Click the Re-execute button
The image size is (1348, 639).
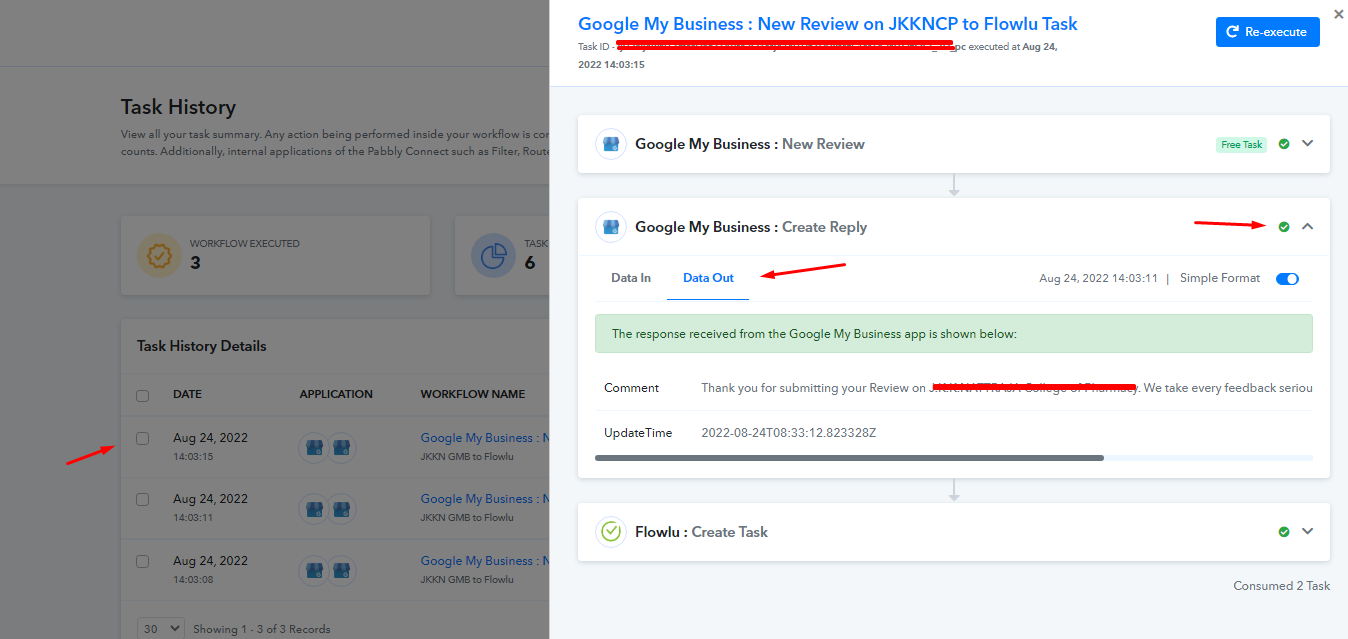(x=1267, y=32)
